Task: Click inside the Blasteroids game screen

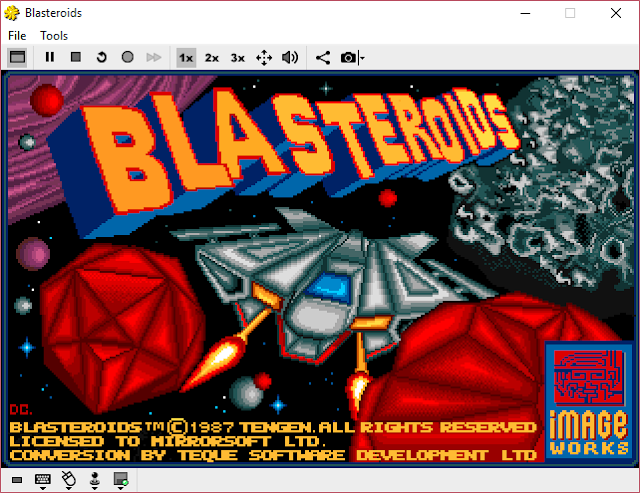Action: [x=320, y=269]
